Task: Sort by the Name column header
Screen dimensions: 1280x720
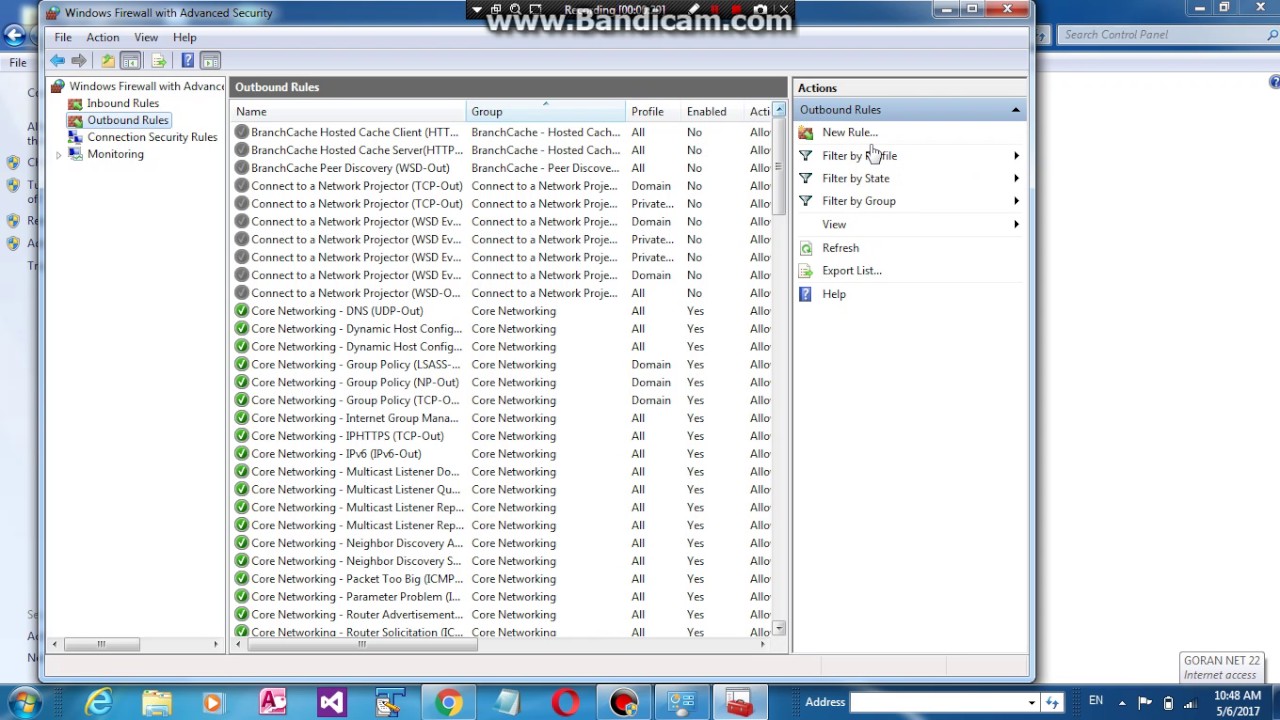Action: pyautogui.click(x=348, y=111)
